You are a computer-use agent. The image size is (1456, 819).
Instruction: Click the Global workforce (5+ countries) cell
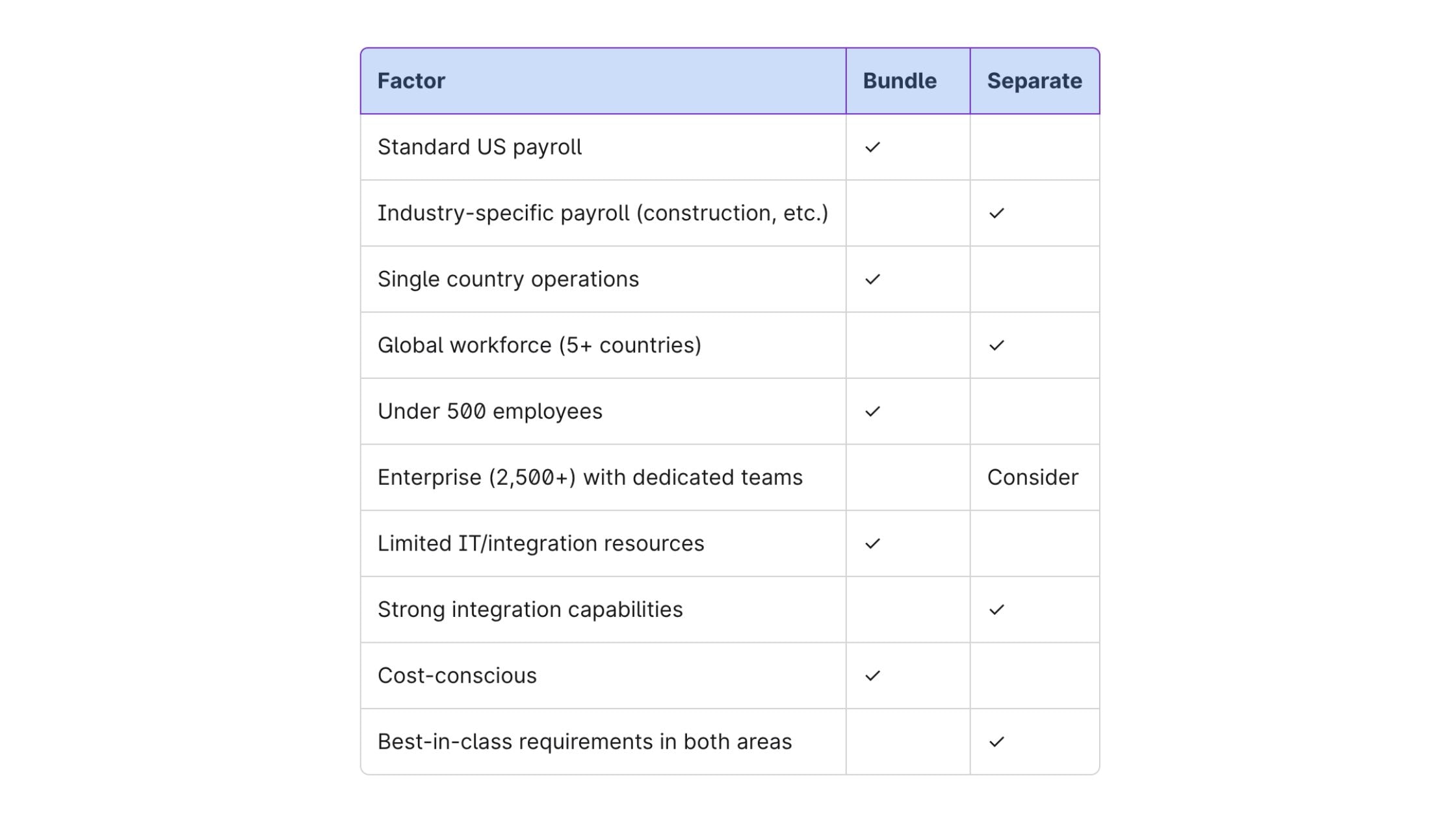tap(603, 345)
